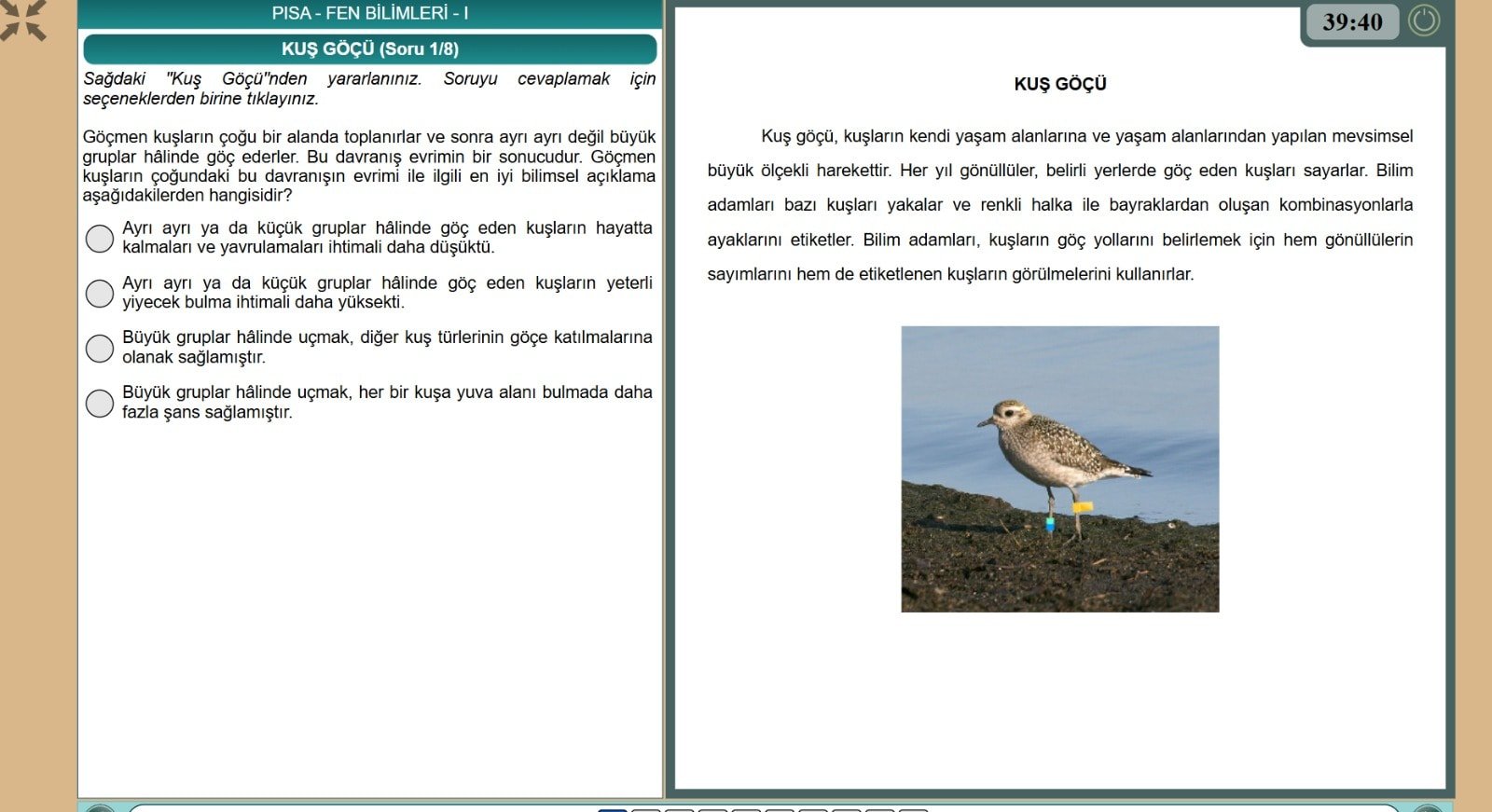Click answer text about 'yiyecek bulma ihtimali daha yüksekti'

[387, 293]
